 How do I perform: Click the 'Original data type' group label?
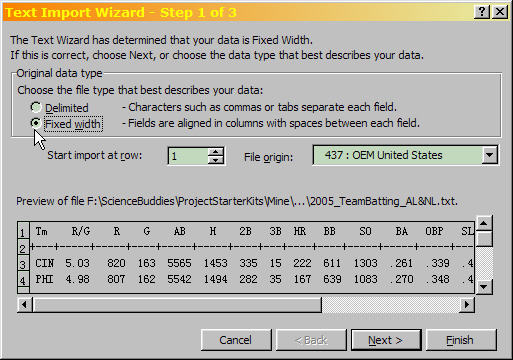point(59,73)
